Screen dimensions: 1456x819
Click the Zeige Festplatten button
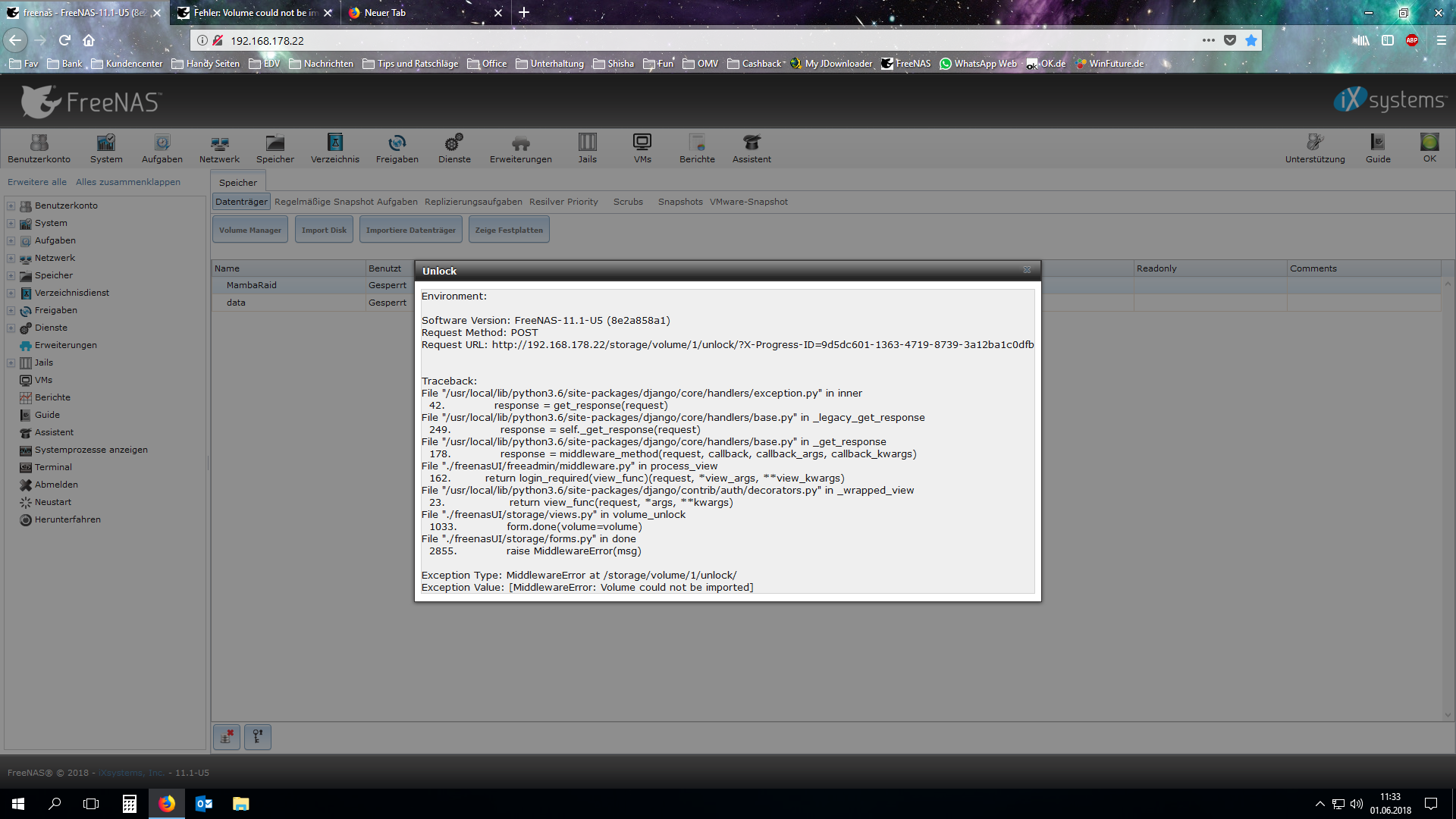tap(509, 230)
